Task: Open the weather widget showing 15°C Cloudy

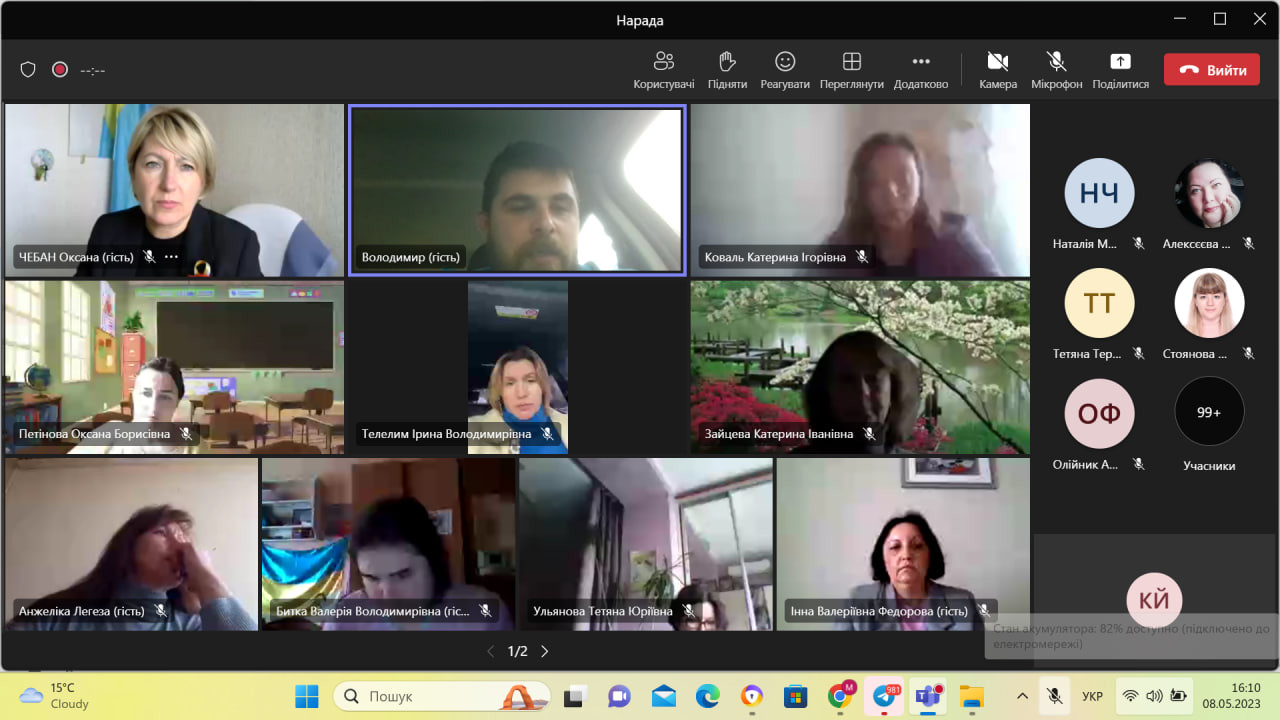Action: coord(54,696)
